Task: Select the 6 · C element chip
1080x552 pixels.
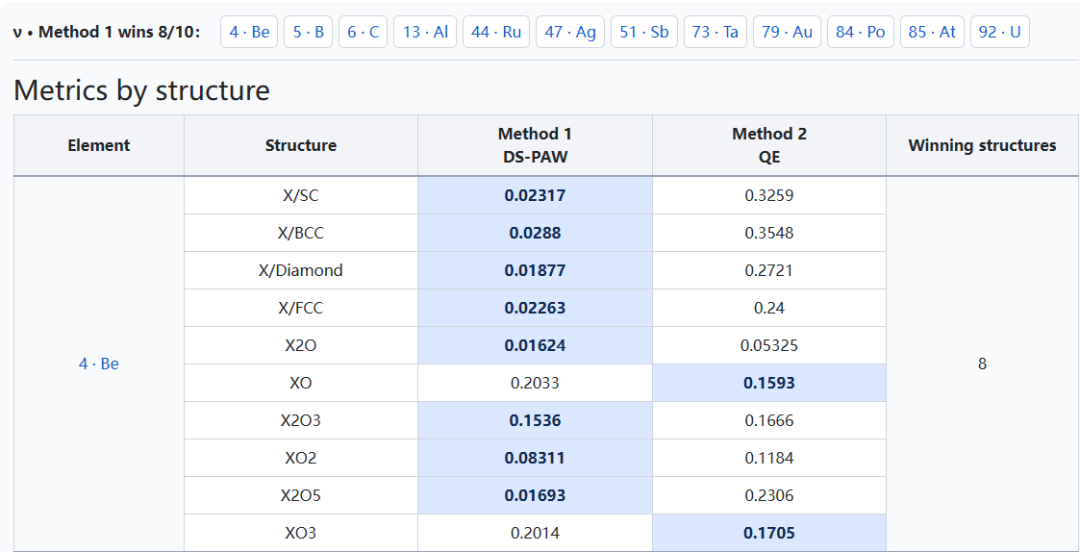Action: [x=363, y=32]
